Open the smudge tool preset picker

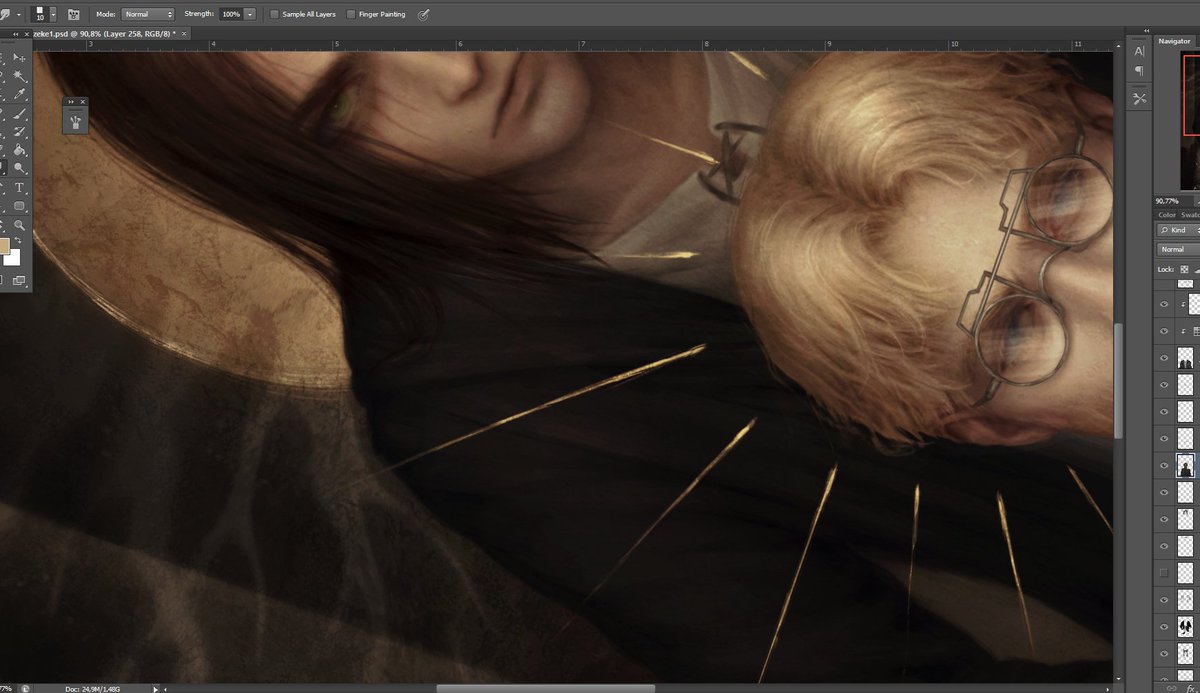click(17, 14)
